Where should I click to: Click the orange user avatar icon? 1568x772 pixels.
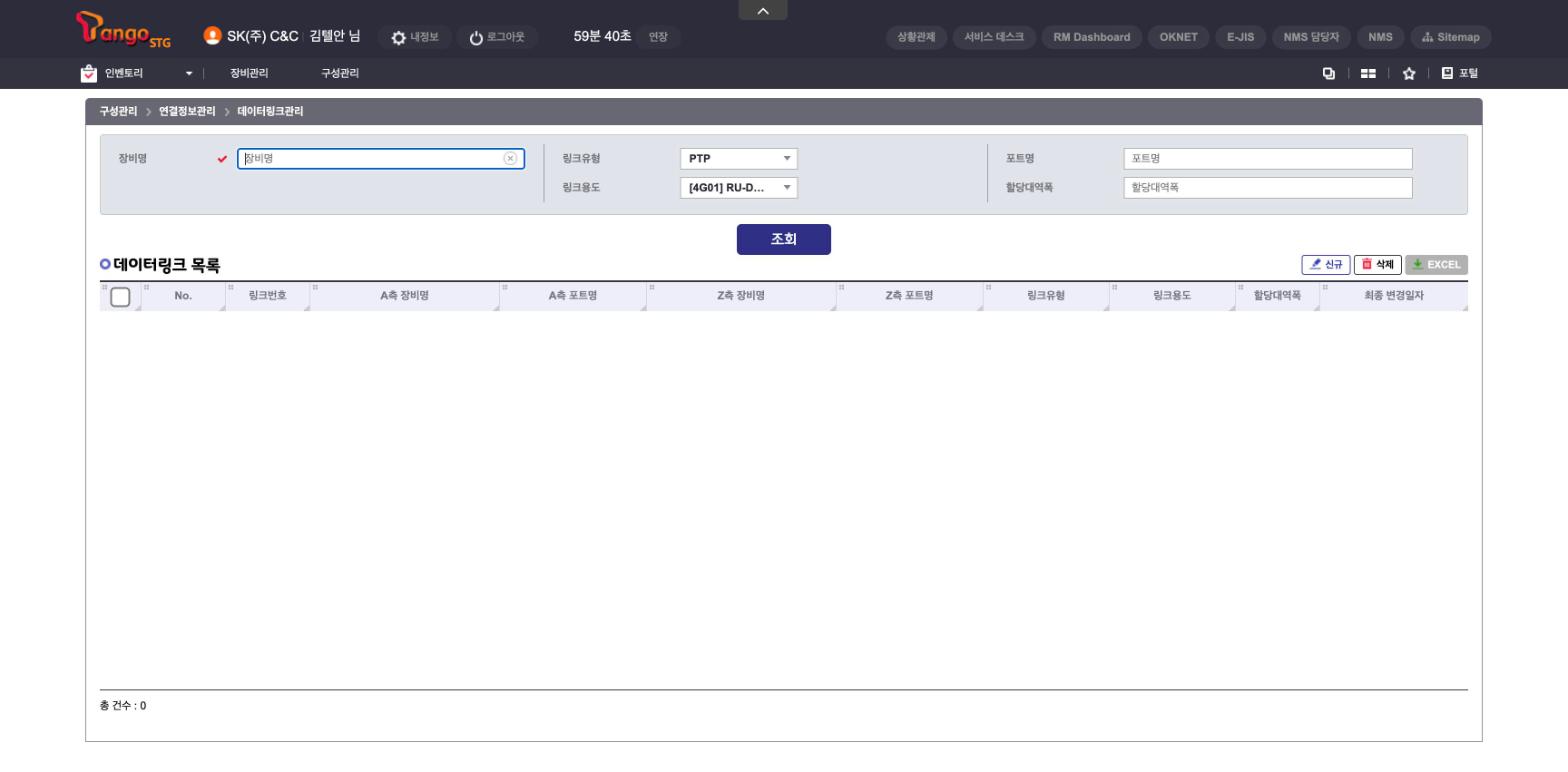(212, 36)
